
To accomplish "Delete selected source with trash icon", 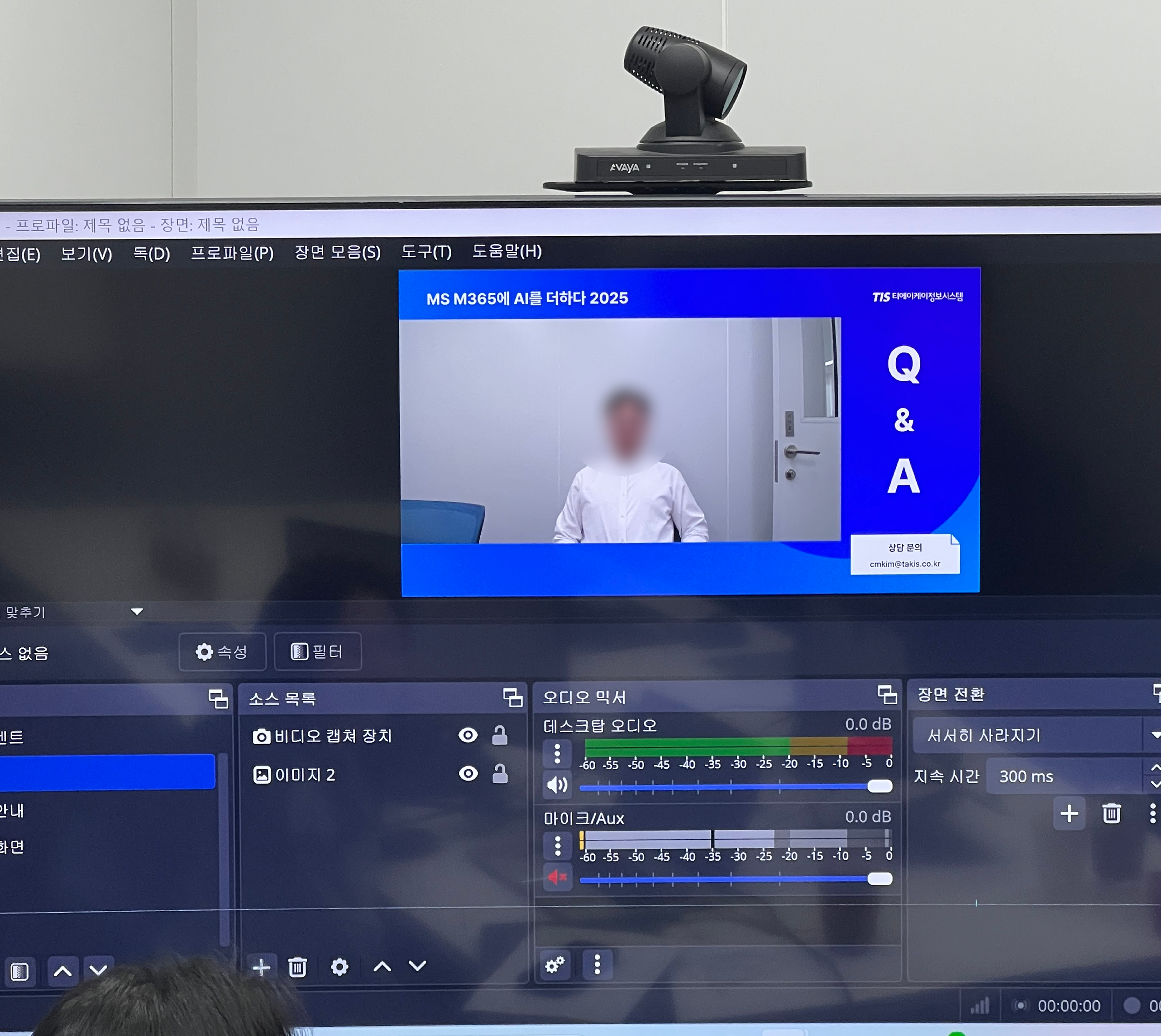I will 297,967.
